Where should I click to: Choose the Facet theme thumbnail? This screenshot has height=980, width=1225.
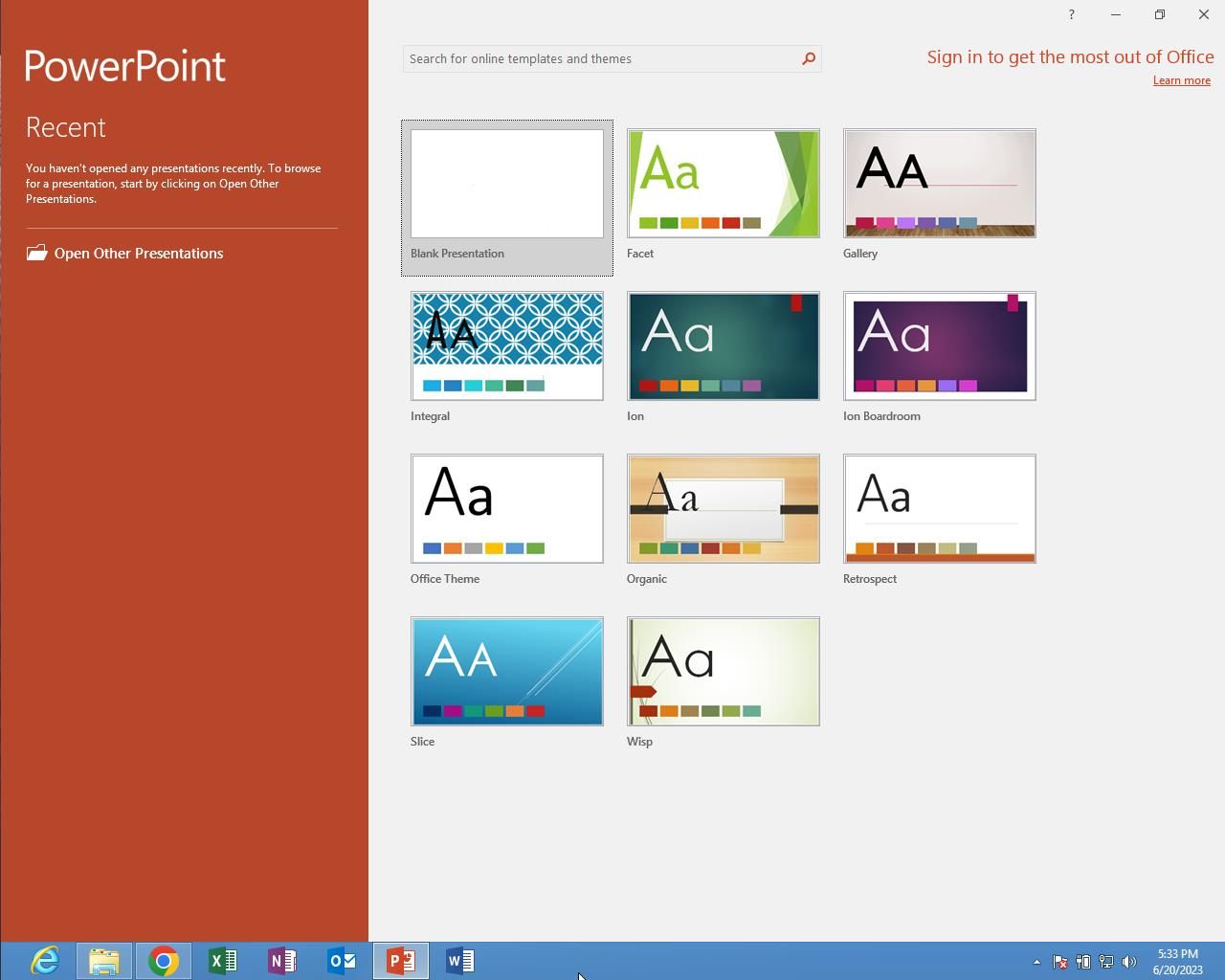pyautogui.click(x=724, y=184)
